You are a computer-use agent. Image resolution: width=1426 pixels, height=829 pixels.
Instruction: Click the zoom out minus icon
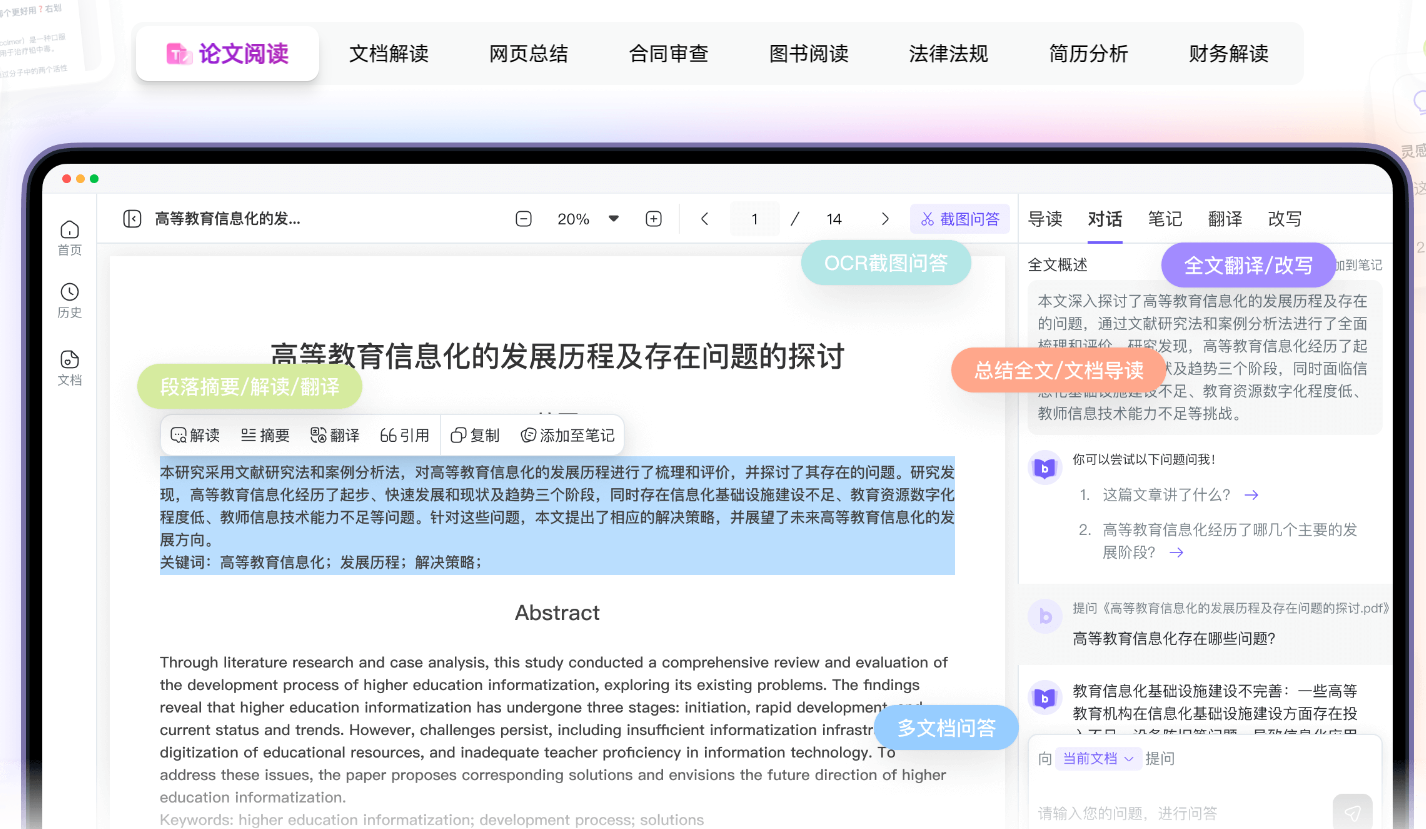523,219
